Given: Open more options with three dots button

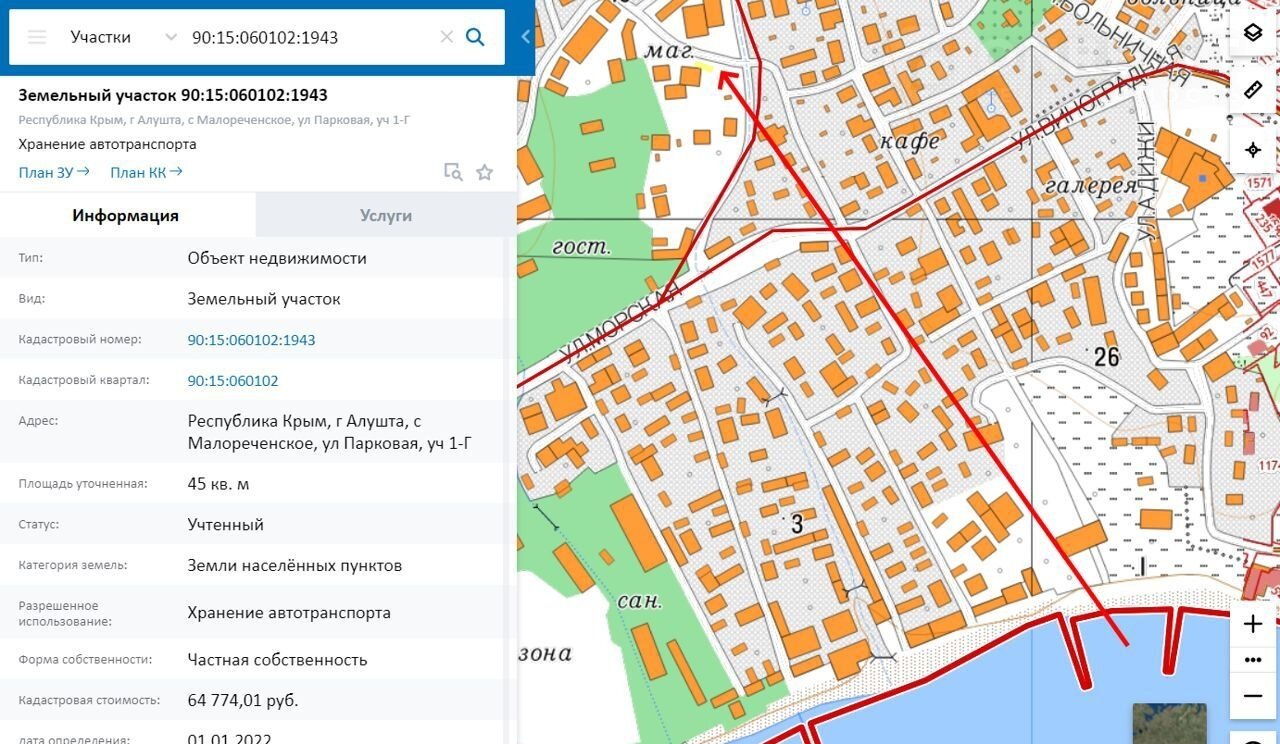Looking at the screenshot, I should click(x=1253, y=660).
